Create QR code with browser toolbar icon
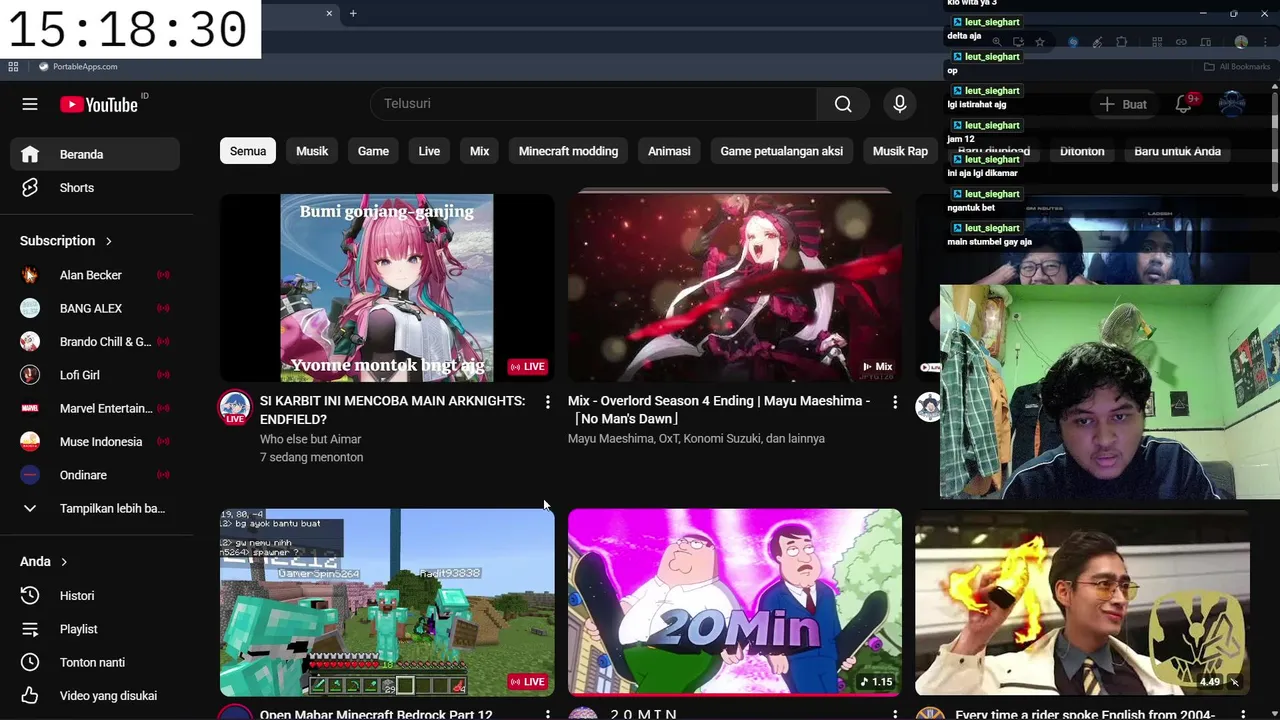The height and width of the screenshot is (720, 1280). pos(1157,42)
